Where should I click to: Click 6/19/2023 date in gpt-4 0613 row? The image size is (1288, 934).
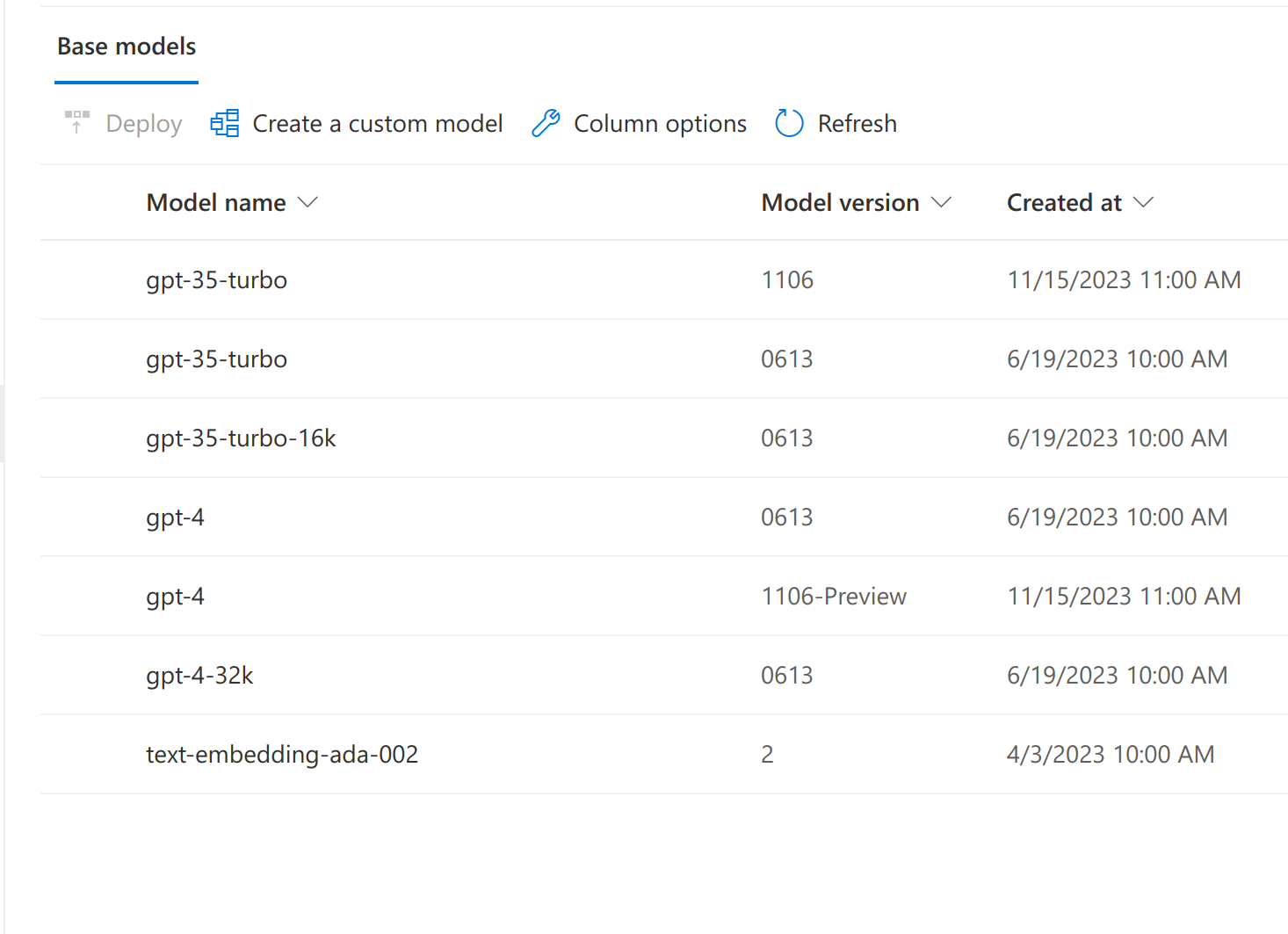1117,518
